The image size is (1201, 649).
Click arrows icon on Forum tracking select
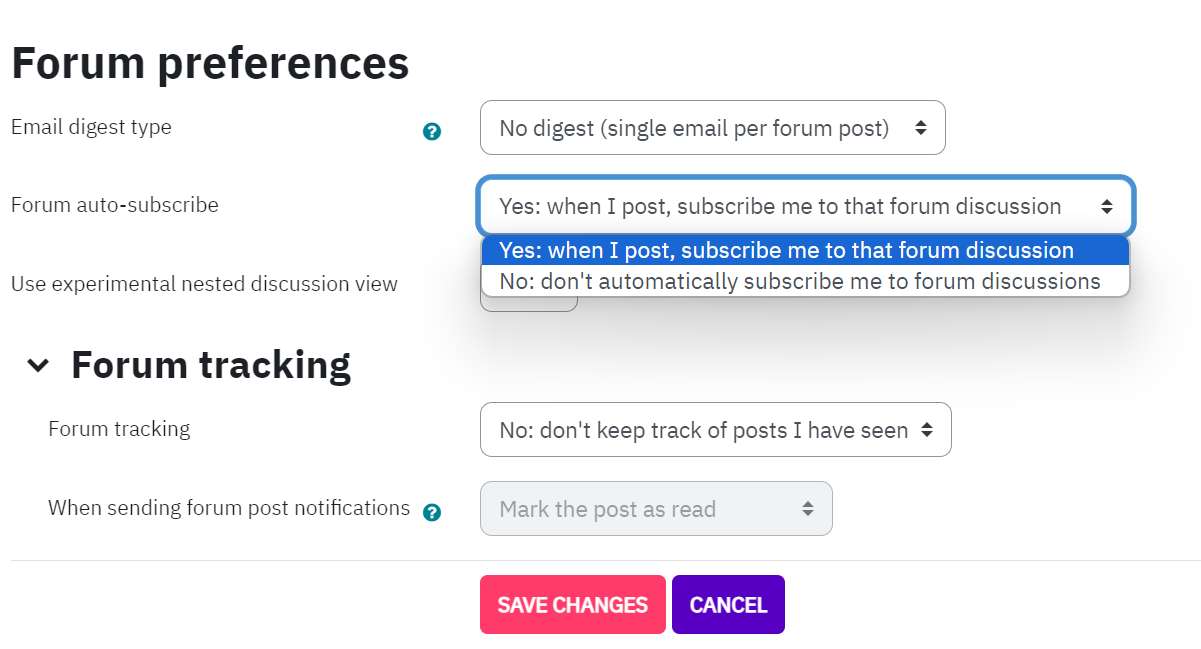pos(927,430)
